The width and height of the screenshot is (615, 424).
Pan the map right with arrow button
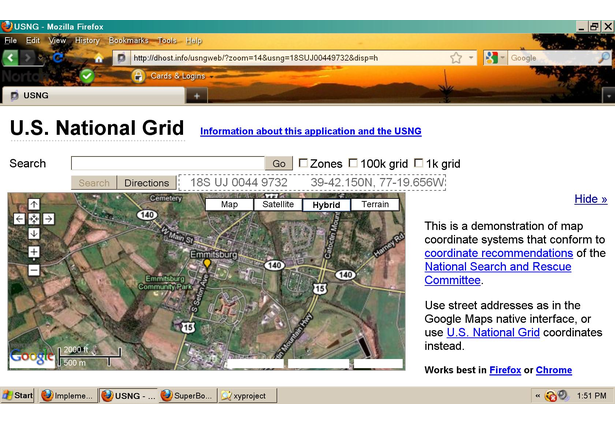pyautogui.click(x=48, y=218)
